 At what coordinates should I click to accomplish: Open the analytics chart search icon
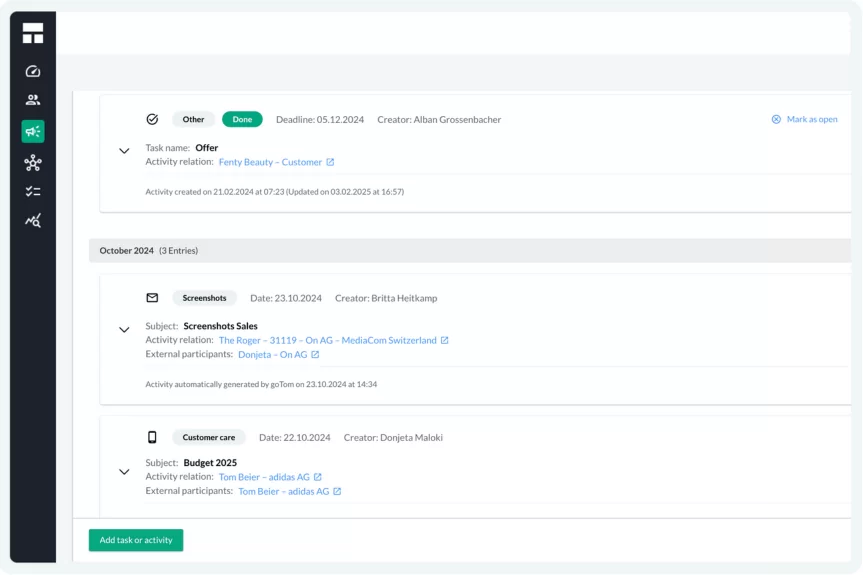point(33,221)
